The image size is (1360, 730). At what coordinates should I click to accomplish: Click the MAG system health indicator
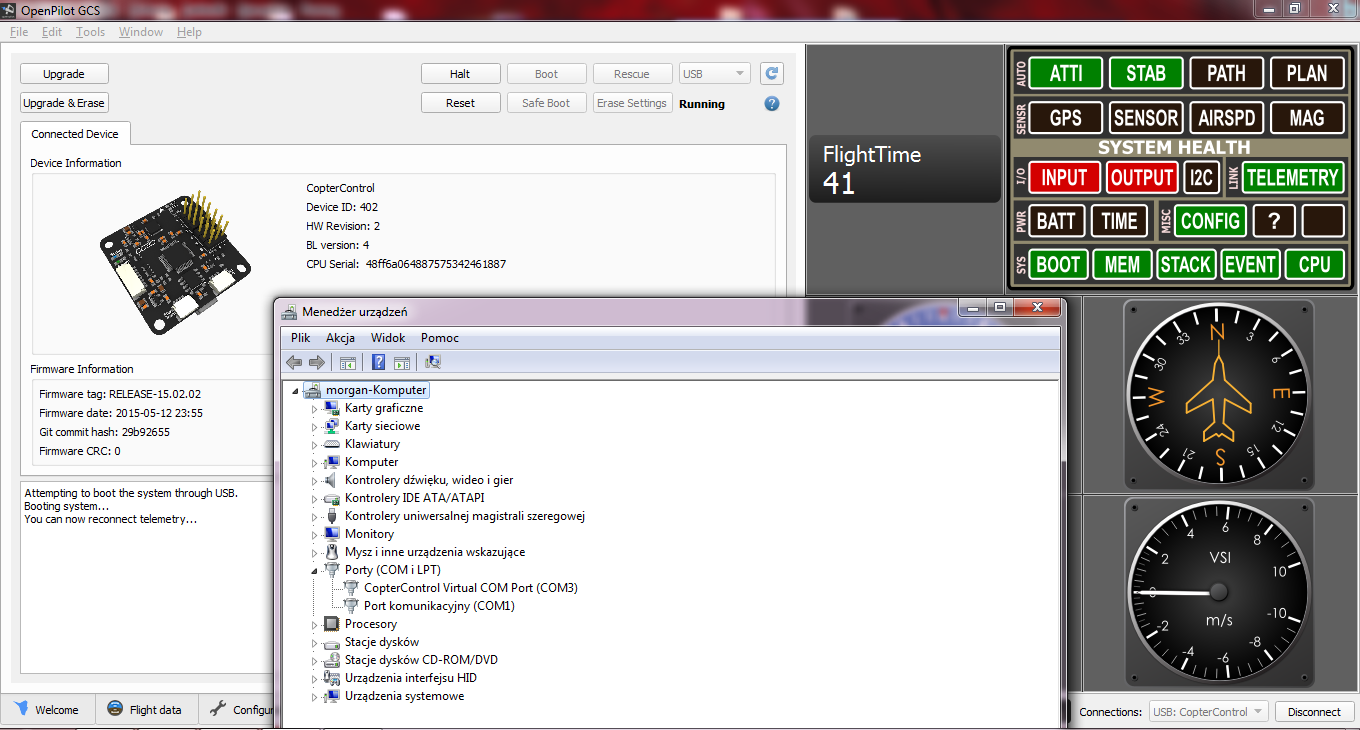[1307, 118]
